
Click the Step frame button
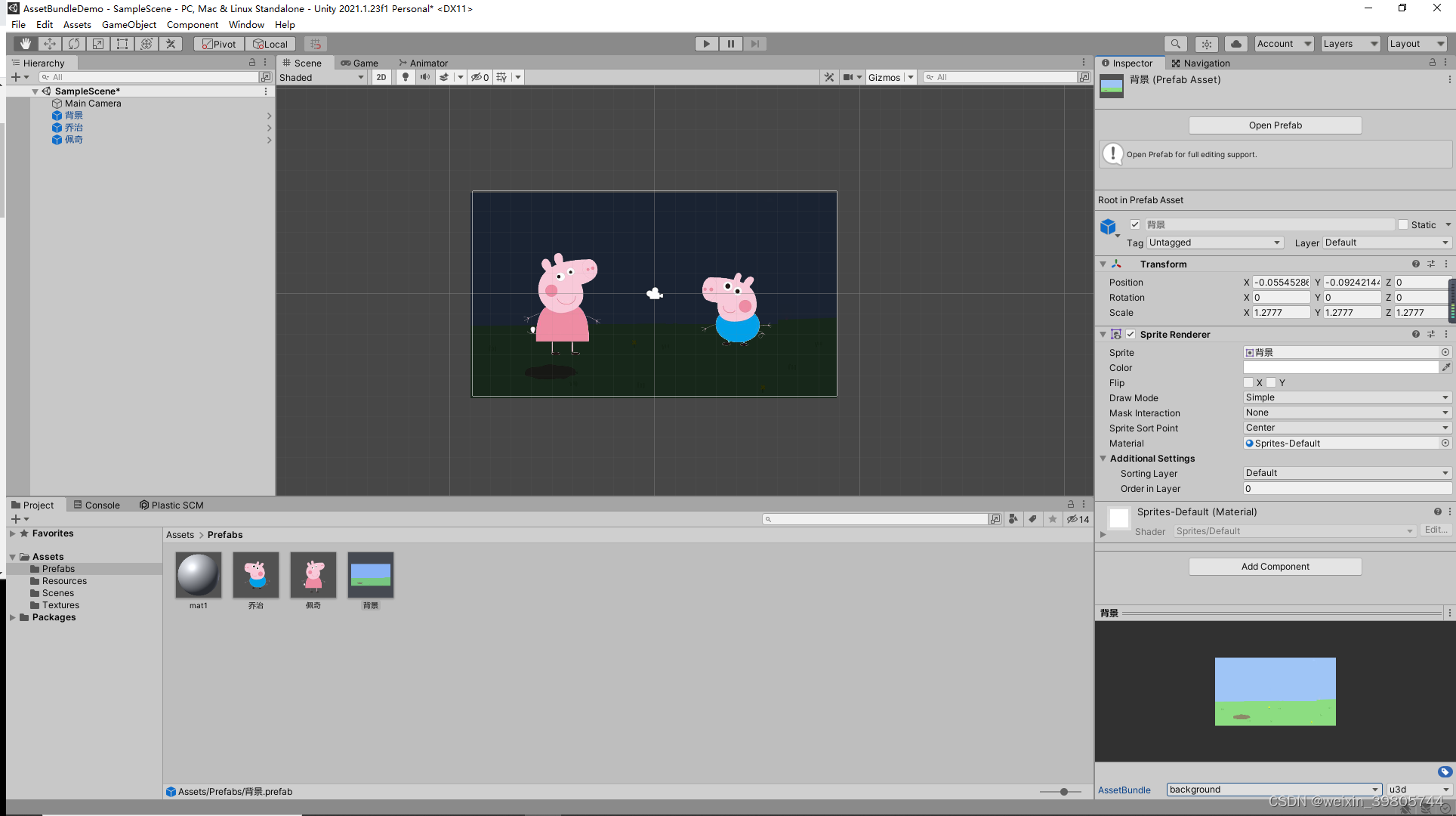[x=754, y=44]
